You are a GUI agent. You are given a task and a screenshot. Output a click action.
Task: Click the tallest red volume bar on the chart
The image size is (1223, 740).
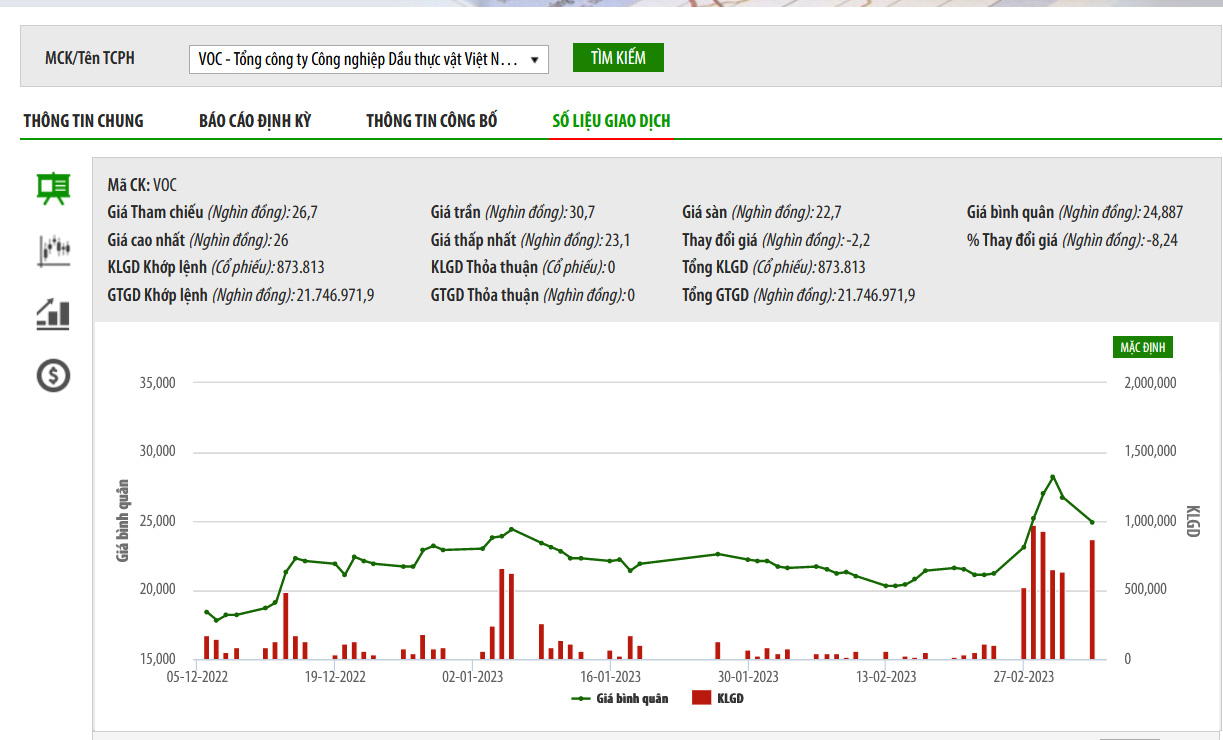1033,592
